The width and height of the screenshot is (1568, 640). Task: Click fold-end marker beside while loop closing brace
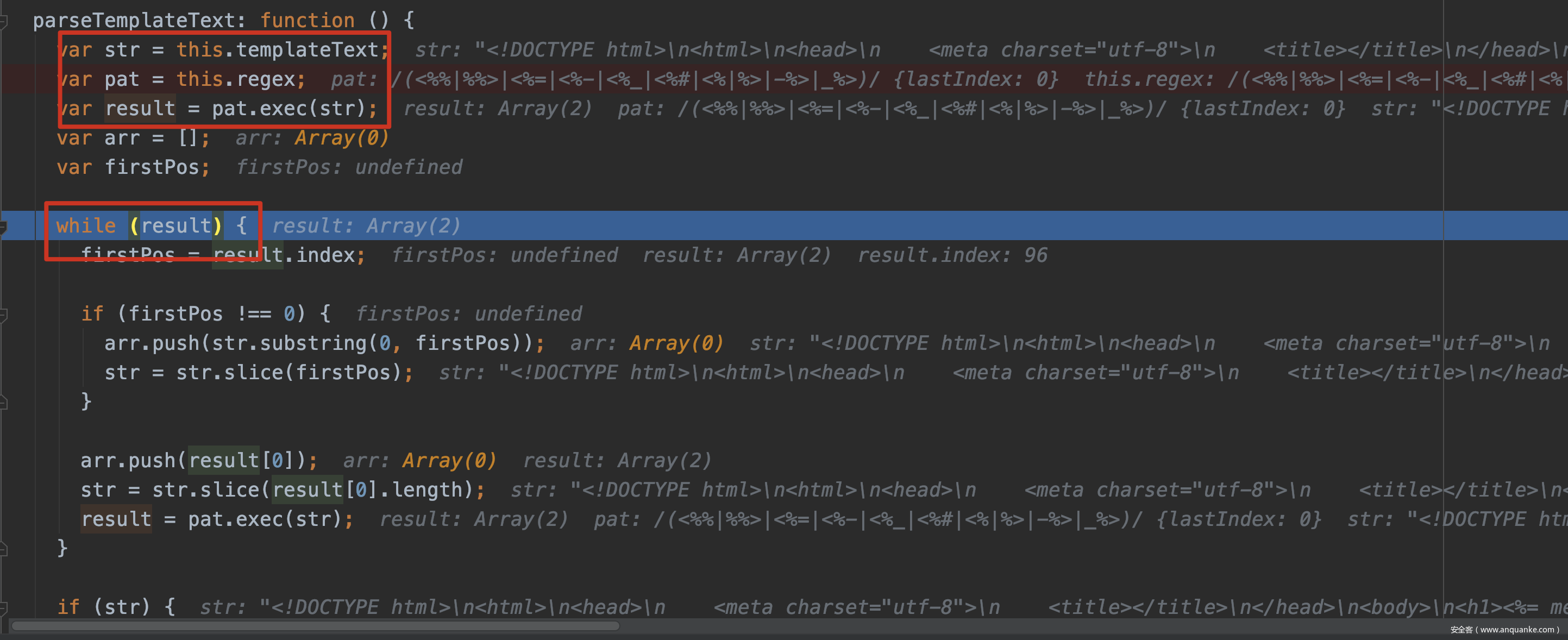click(x=3, y=549)
